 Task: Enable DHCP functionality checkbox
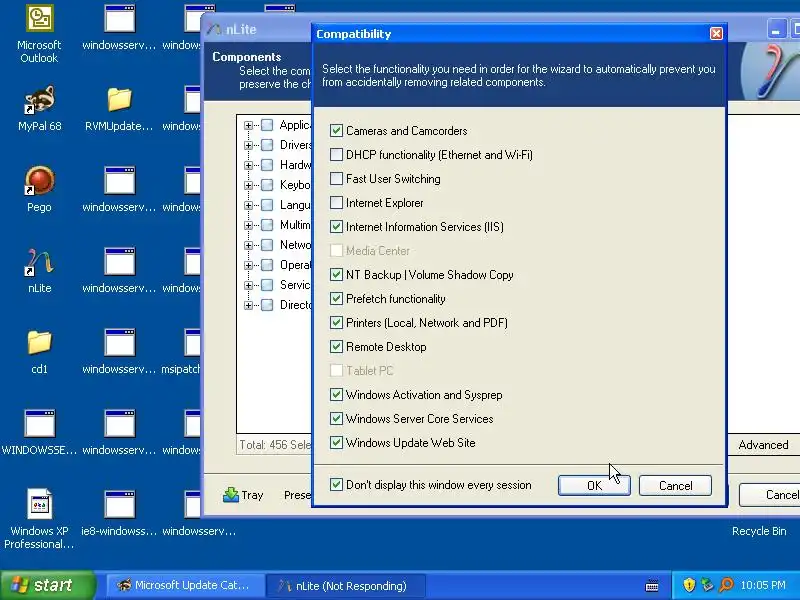[336, 155]
